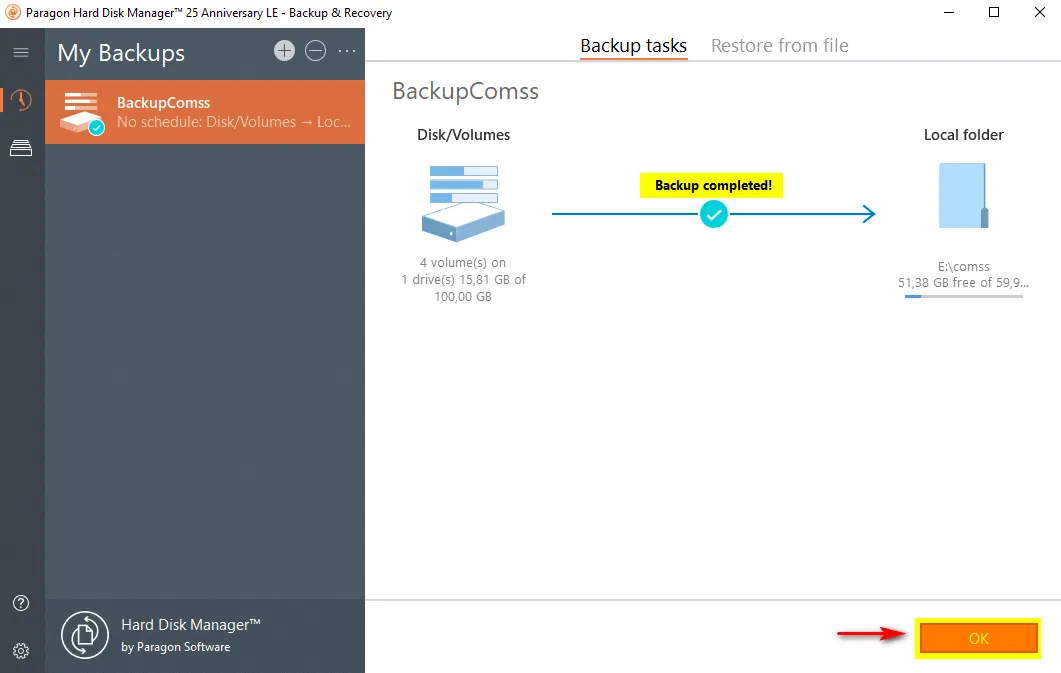
Task: Click the destination free space progress bar
Action: (964, 296)
